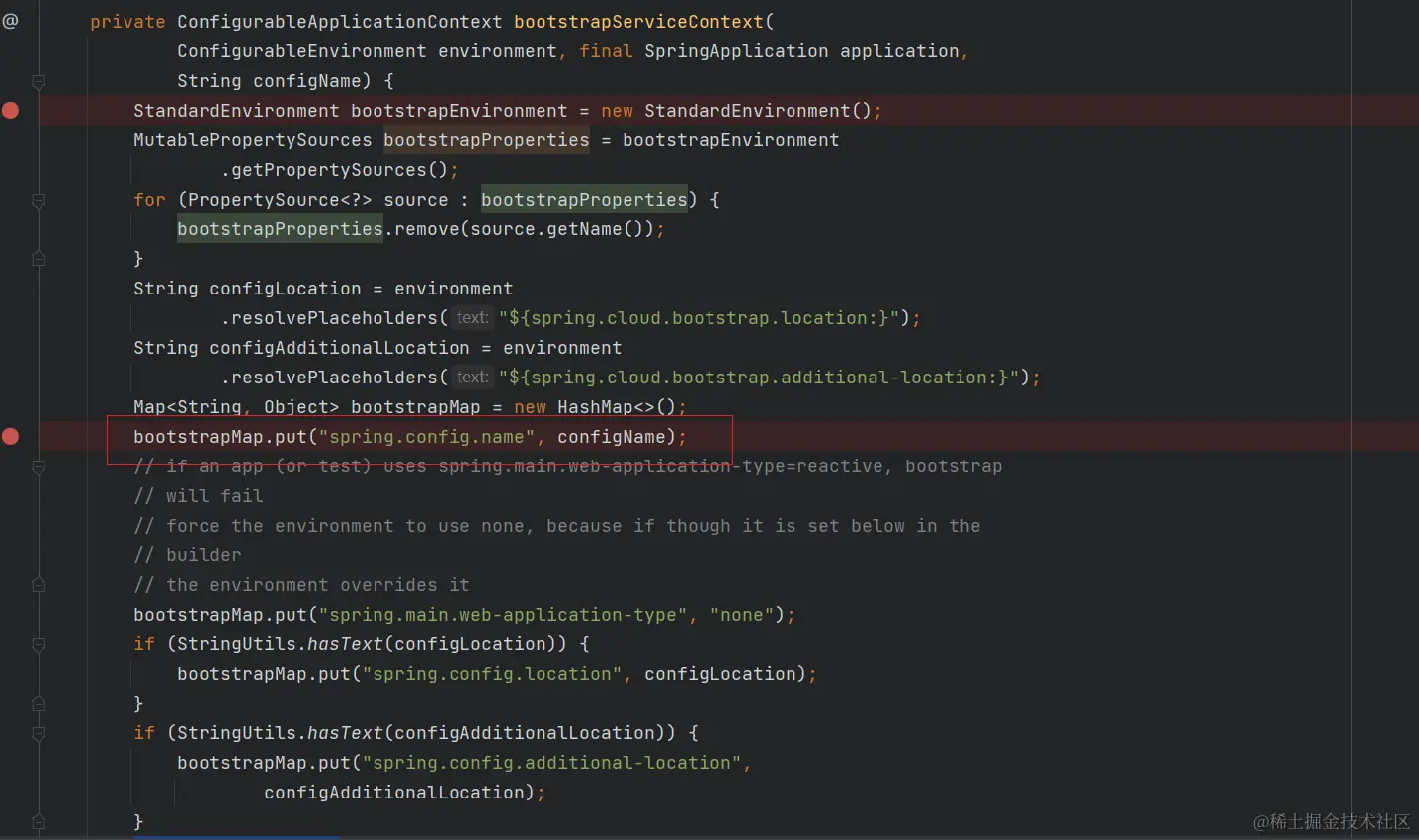Image resolution: width=1419 pixels, height=840 pixels.
Task: Click MutablePropertySources type name
Action: (253, 140)
